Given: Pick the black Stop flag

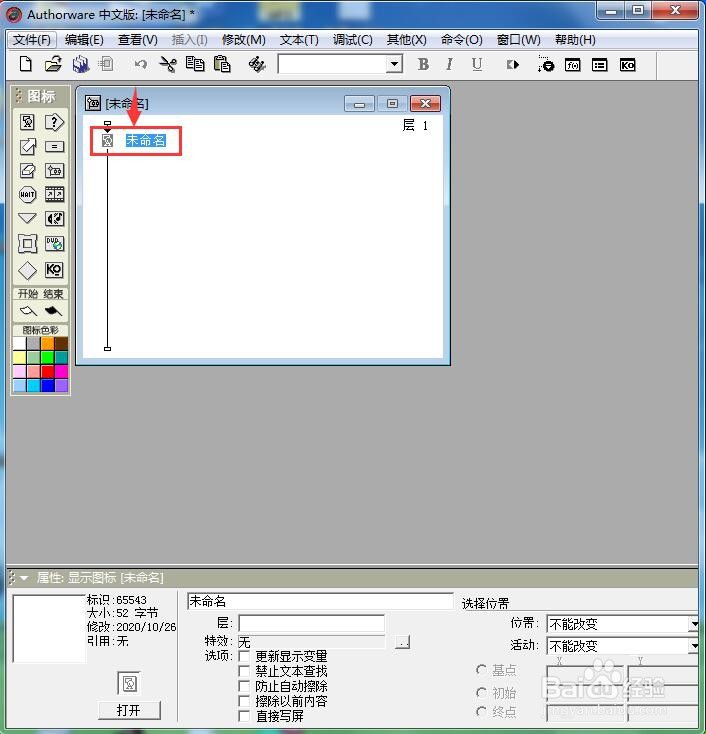Looking at the screenshot, I should point(53,311).
